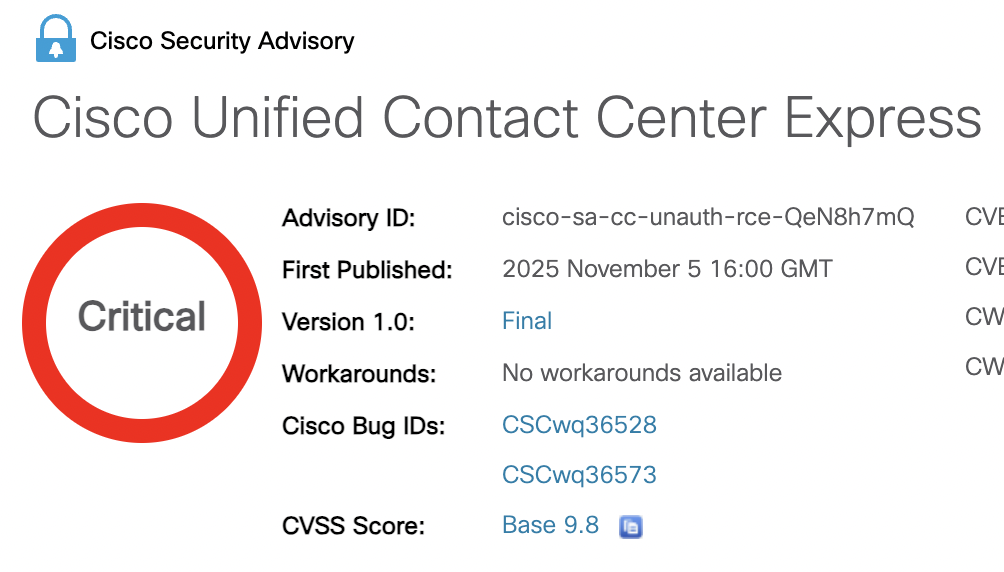Click the Base 9.8 CVSS score link

550,525
